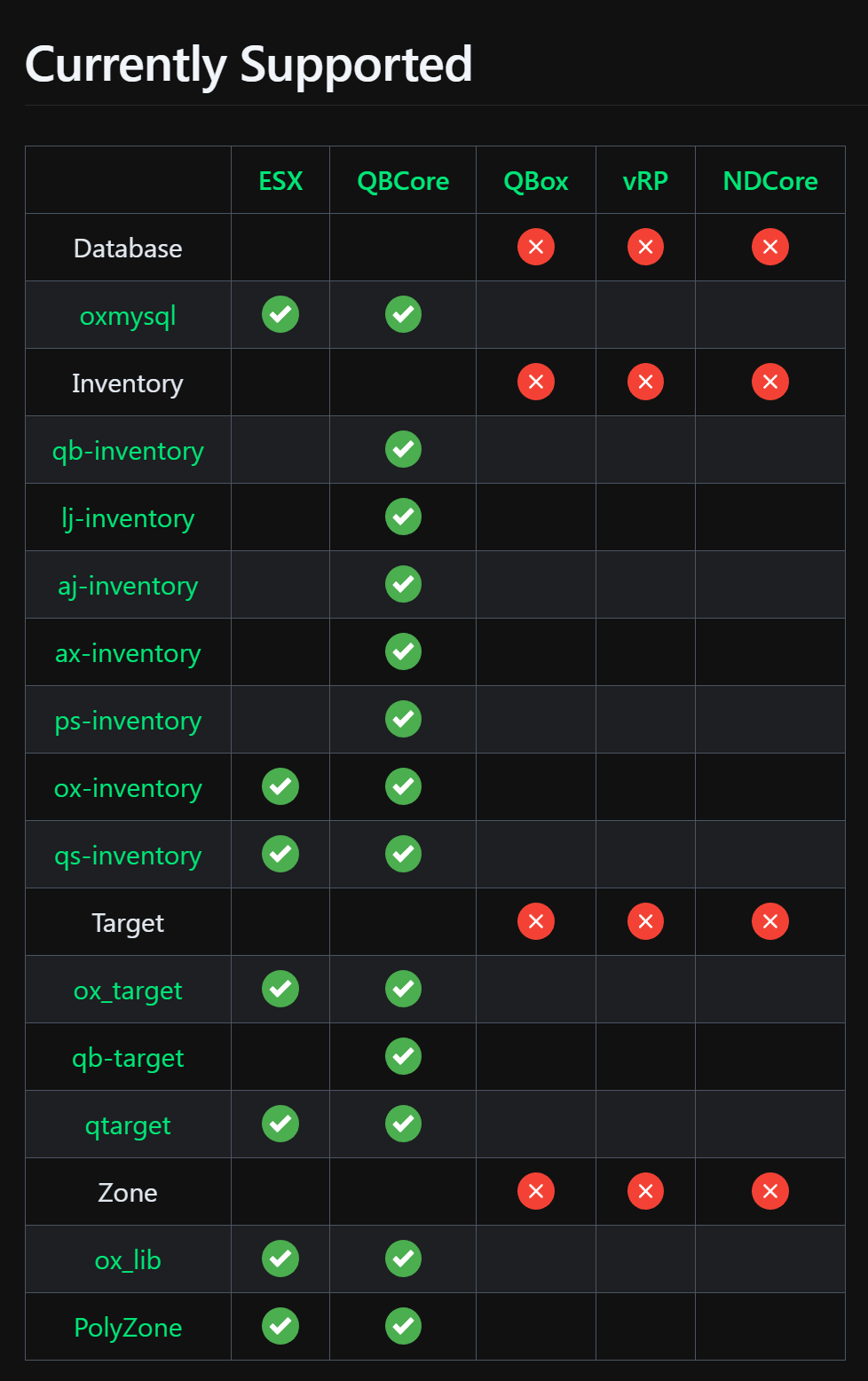Open the ox_target resource link
Viewport: 868px width, 1381px height.
(128, 990)
